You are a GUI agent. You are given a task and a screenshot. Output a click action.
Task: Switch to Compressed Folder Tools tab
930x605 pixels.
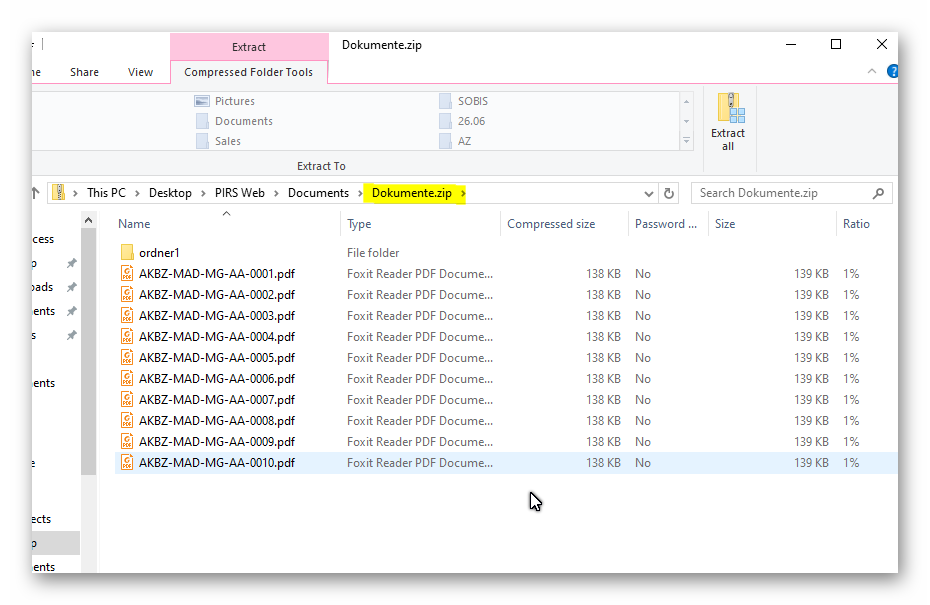tap(248, 72)
